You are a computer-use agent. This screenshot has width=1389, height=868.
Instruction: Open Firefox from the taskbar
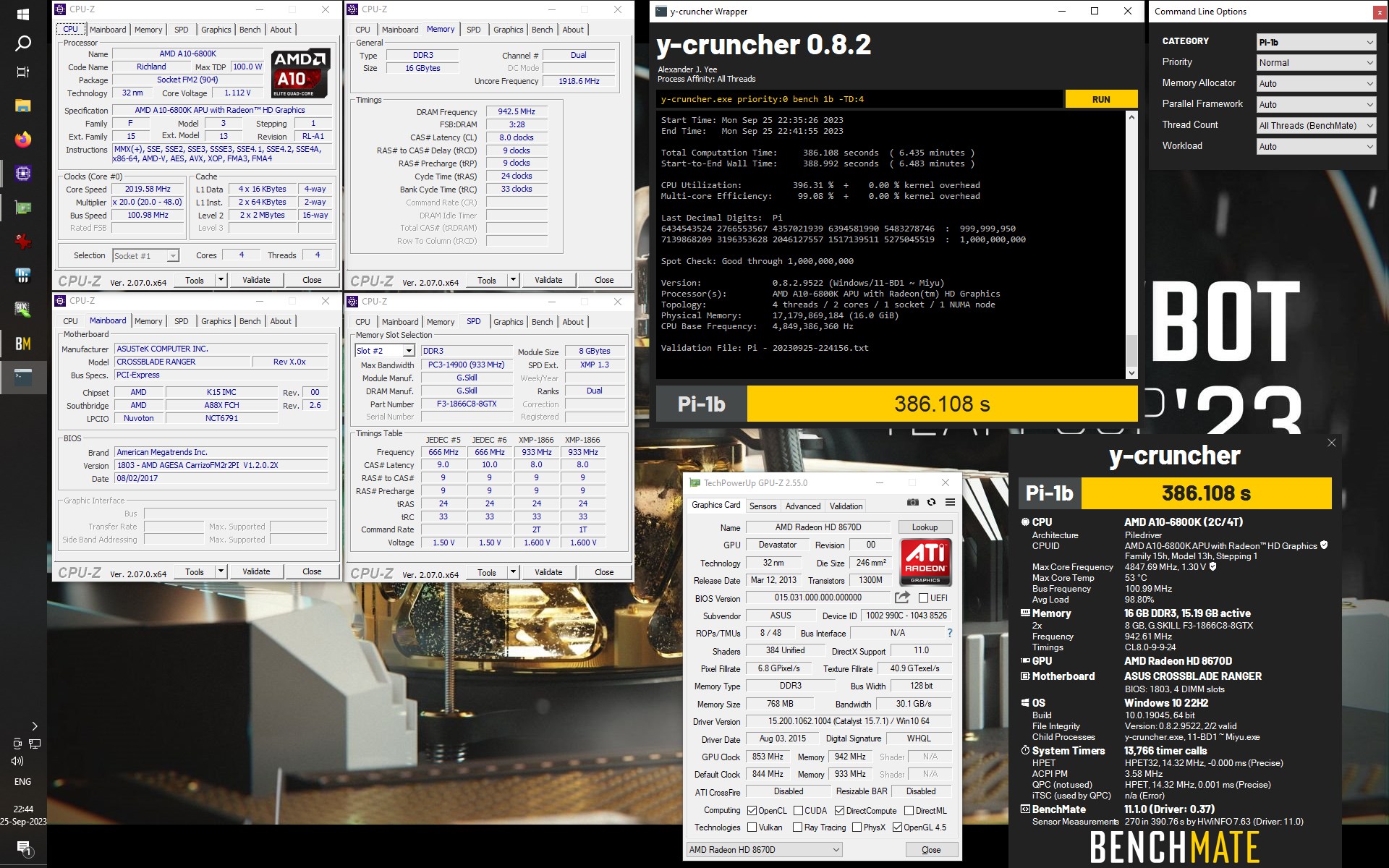point(23,140)
